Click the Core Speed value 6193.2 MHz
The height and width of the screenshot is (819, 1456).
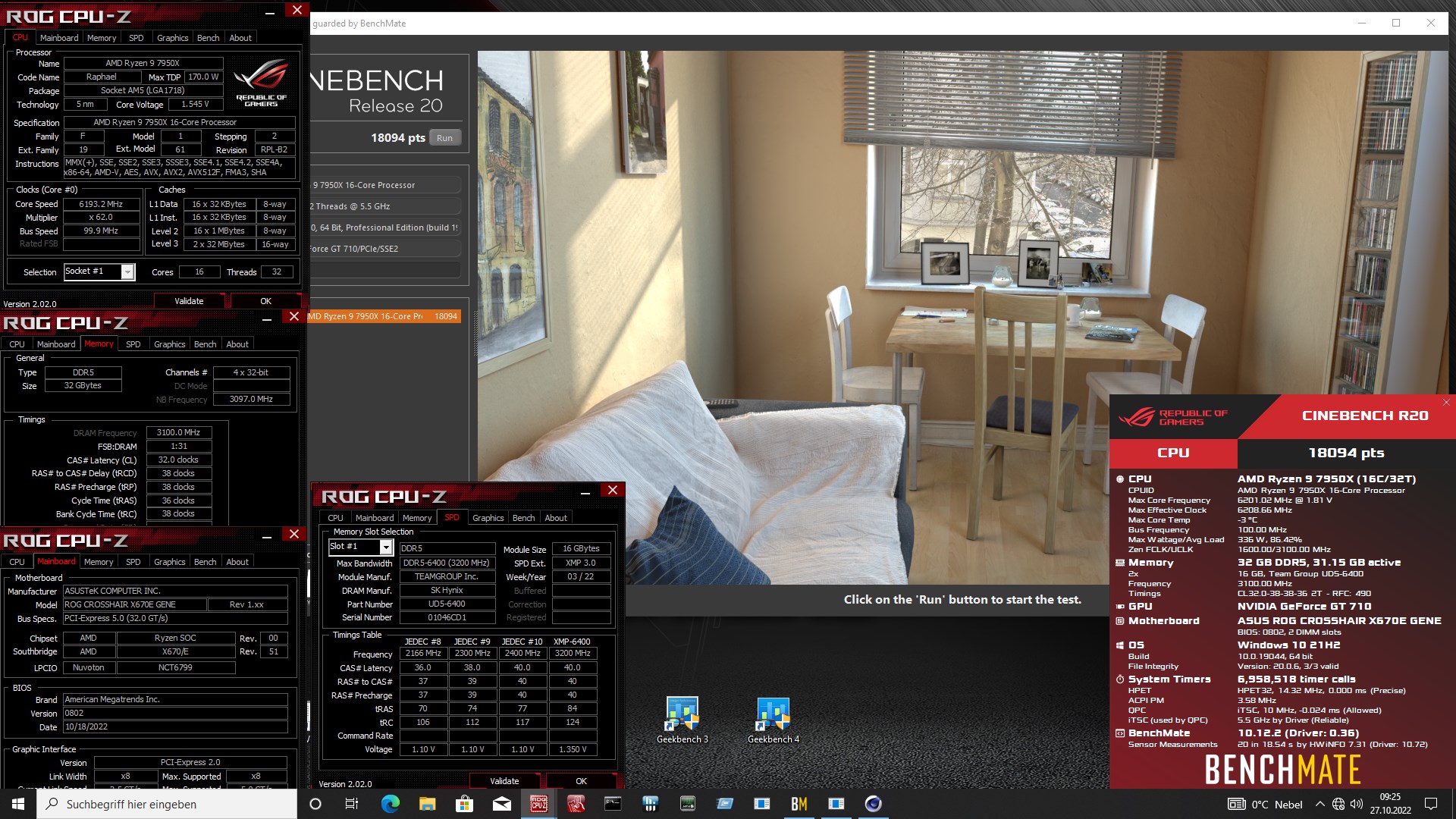pyautogui.click(x=101, y=204)
